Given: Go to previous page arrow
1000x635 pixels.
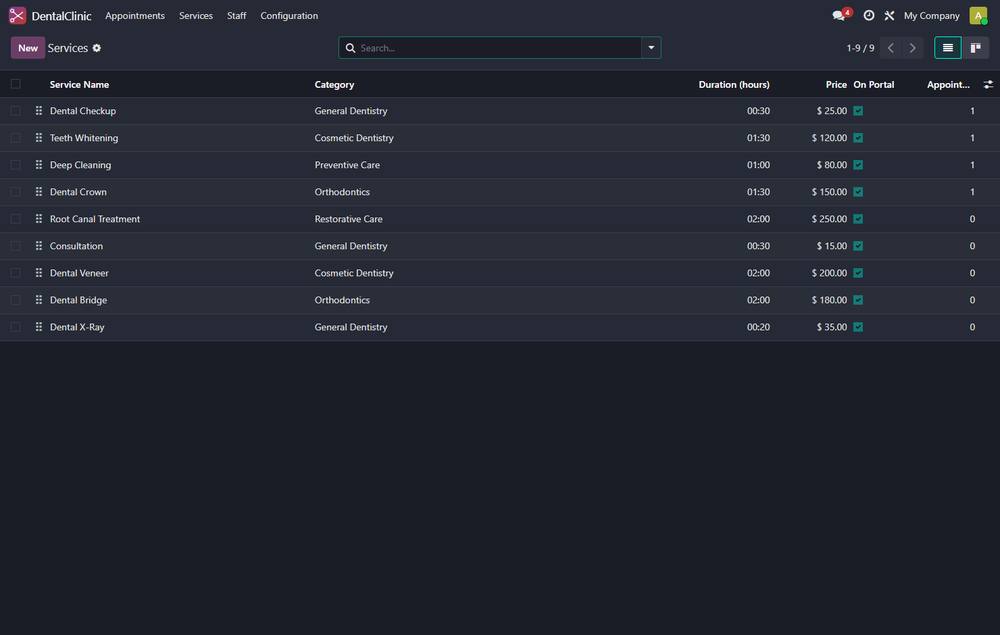Looking at the screenshot, I should click(x=890, y=48).
